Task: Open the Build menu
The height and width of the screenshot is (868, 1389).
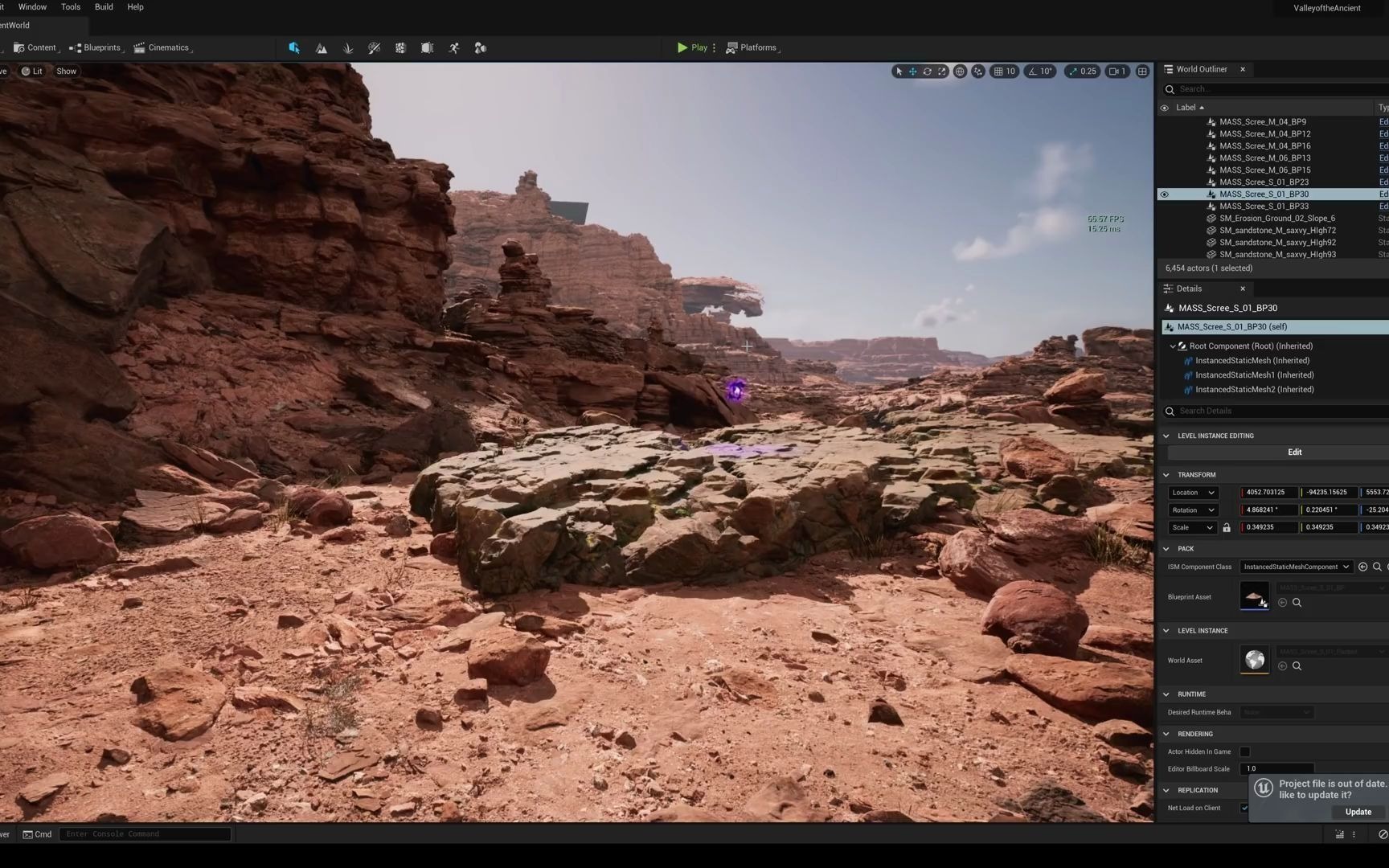Action: [x=104, y=7]
